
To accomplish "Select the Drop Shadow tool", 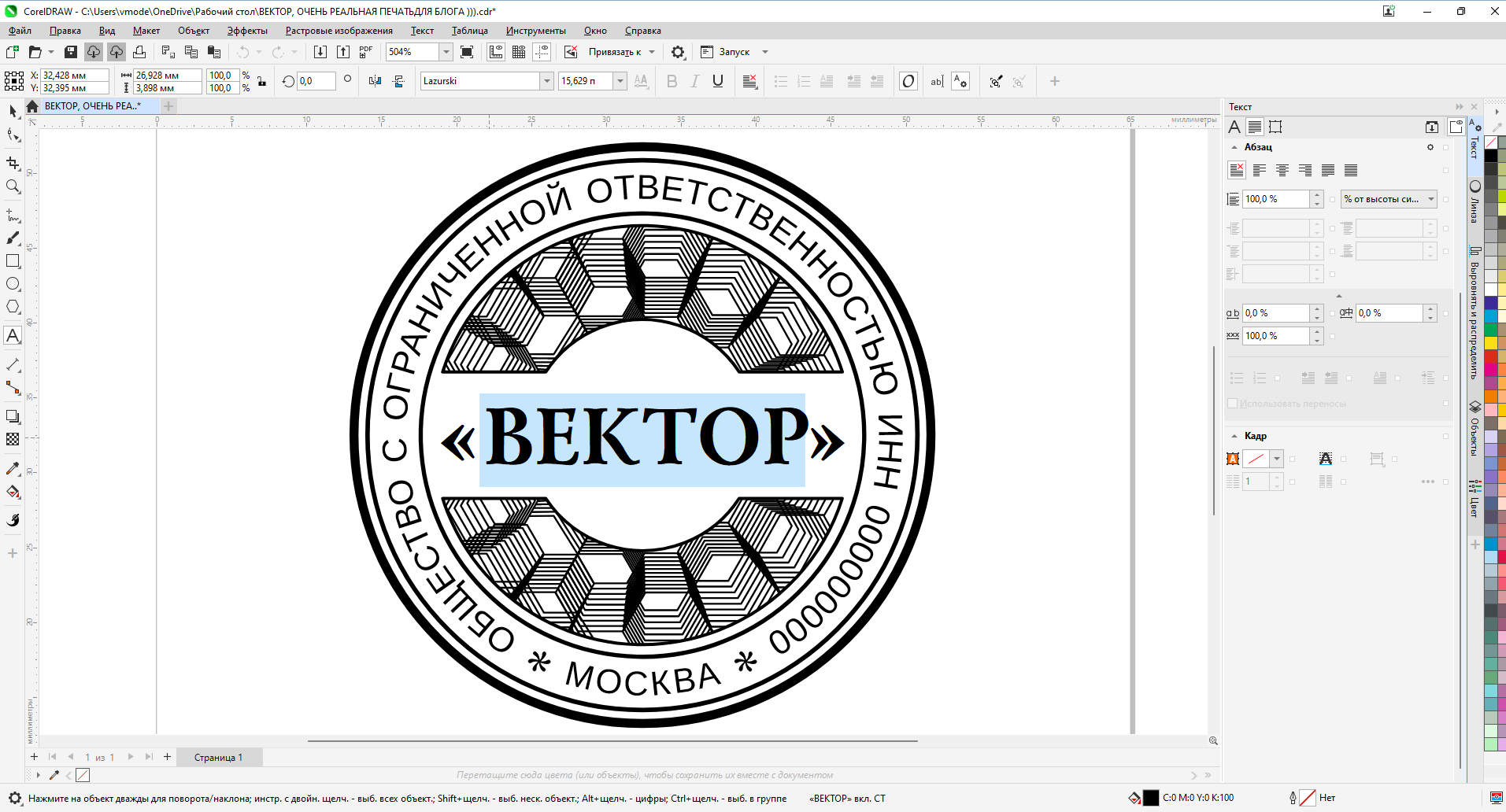I will point(13,416).
